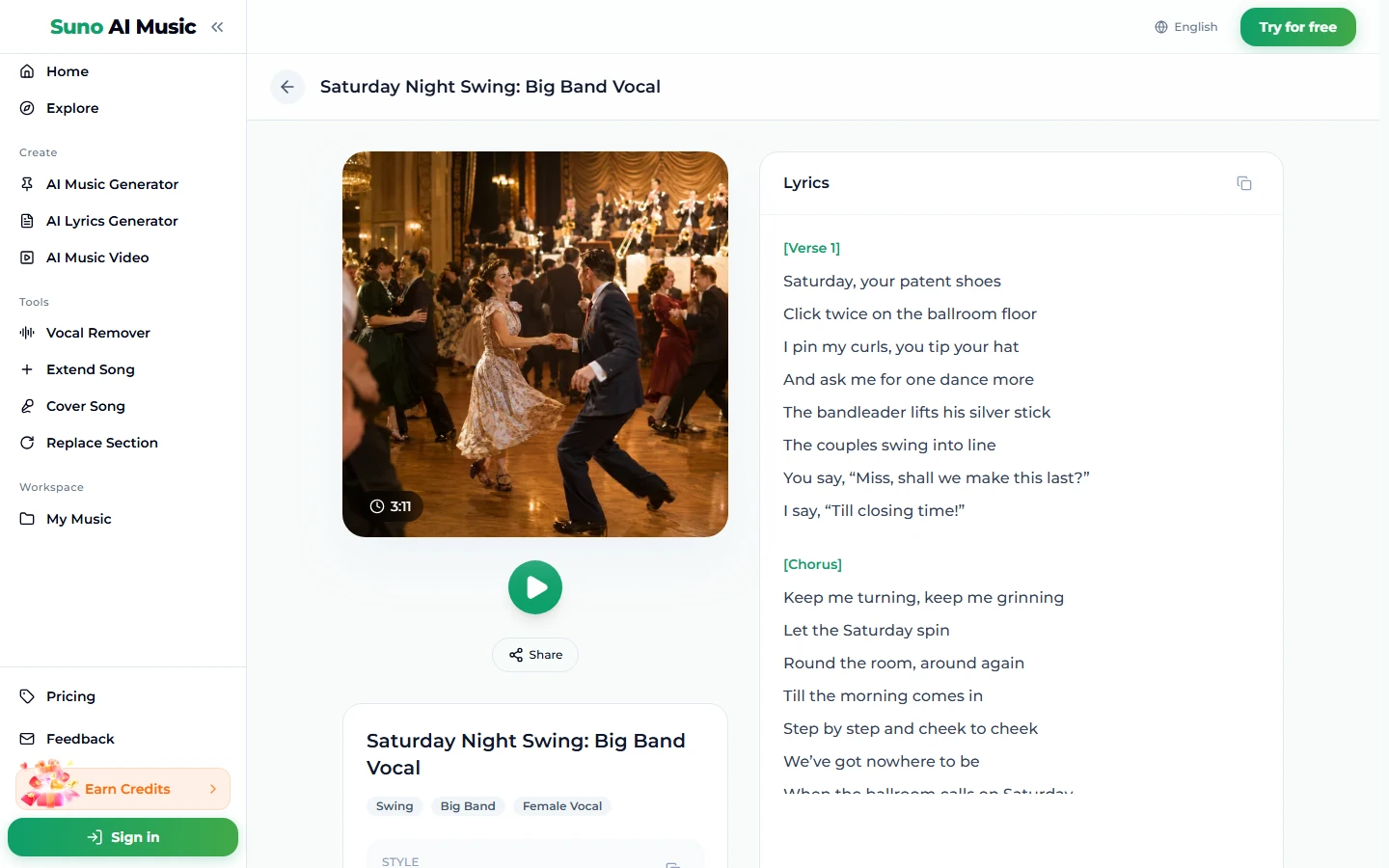The width and height of the screenshot is (1389, 868).
Task: Click the Vocal Remover waveform icon
Action: pos(27,333)
